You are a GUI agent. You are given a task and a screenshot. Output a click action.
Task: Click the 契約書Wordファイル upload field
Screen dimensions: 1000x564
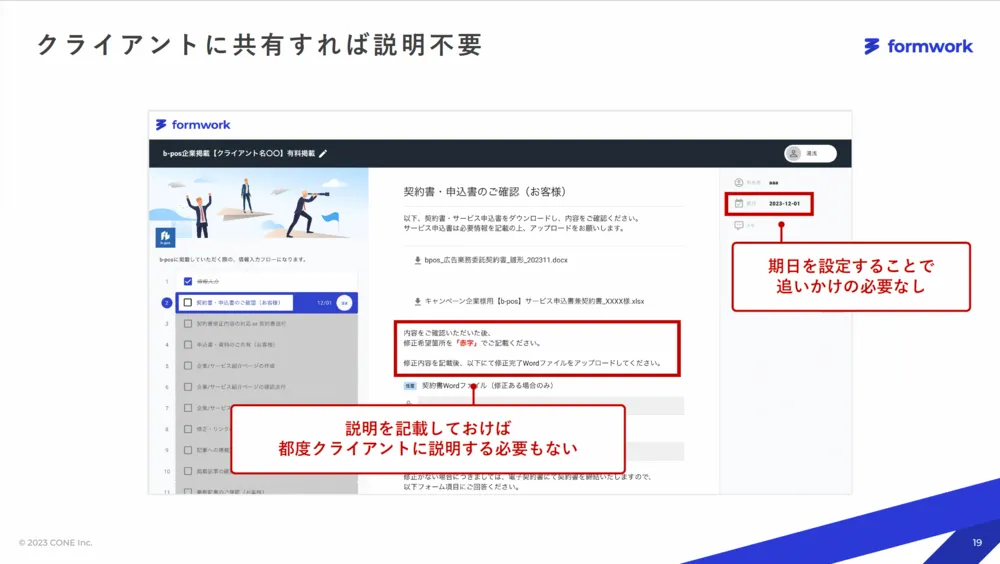(550, 405)
